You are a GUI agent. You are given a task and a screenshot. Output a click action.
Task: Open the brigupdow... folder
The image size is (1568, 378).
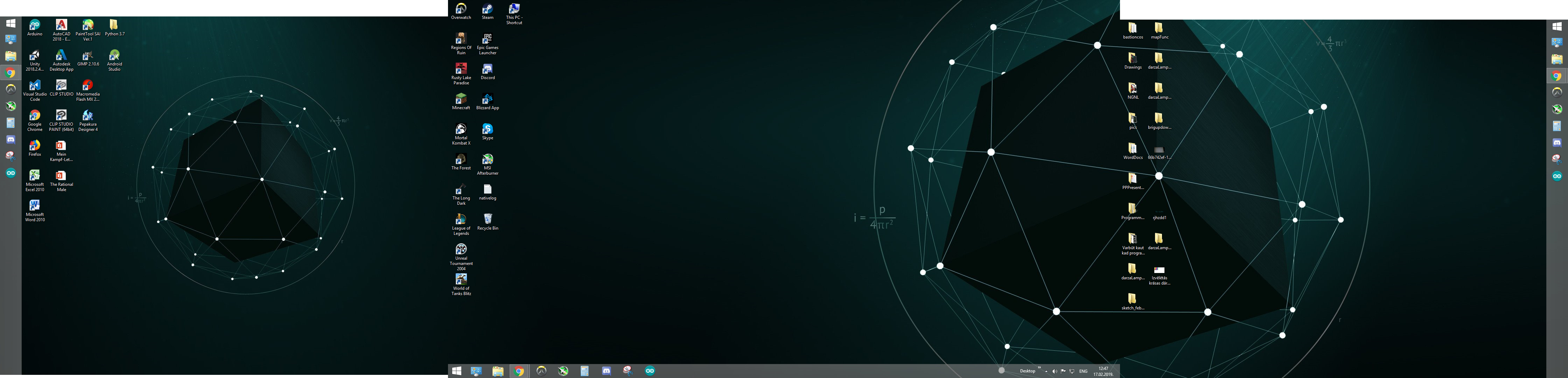click(1159, 121)
